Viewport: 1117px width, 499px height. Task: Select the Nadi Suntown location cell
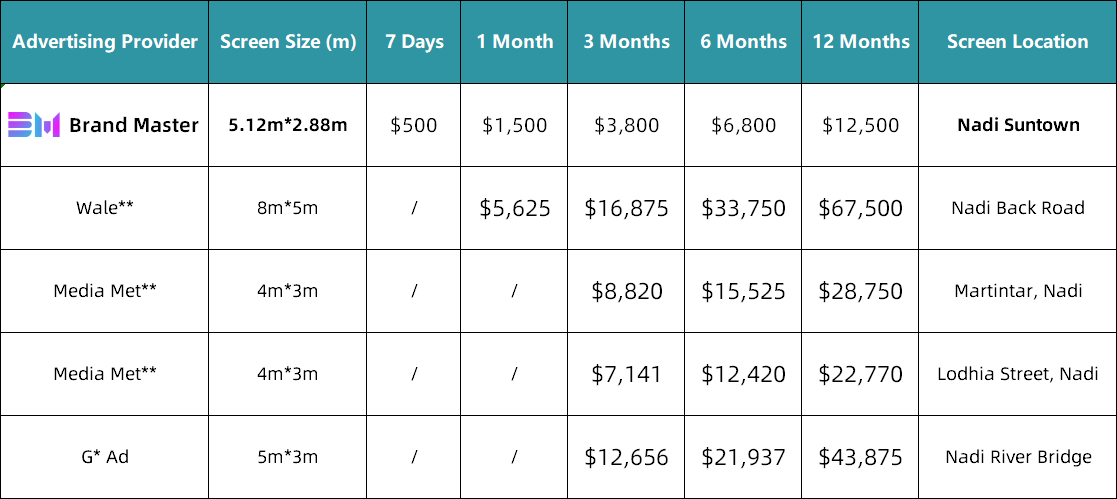click(1018, 125)
